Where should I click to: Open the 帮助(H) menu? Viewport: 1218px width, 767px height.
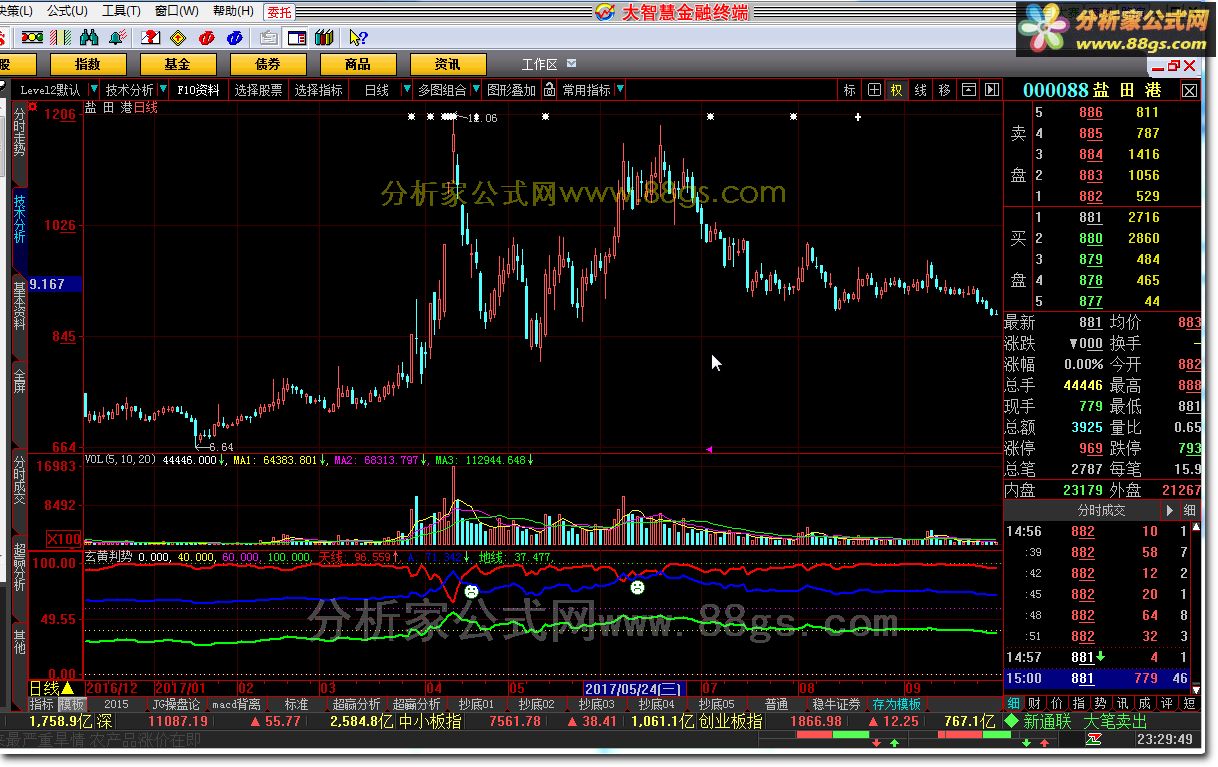233,11
